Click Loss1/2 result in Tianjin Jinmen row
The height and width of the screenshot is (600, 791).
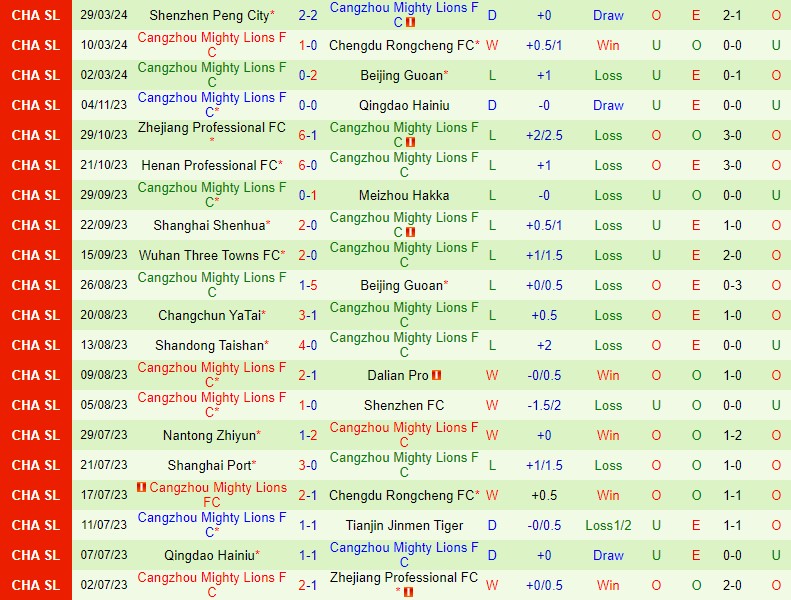(608, 525)
